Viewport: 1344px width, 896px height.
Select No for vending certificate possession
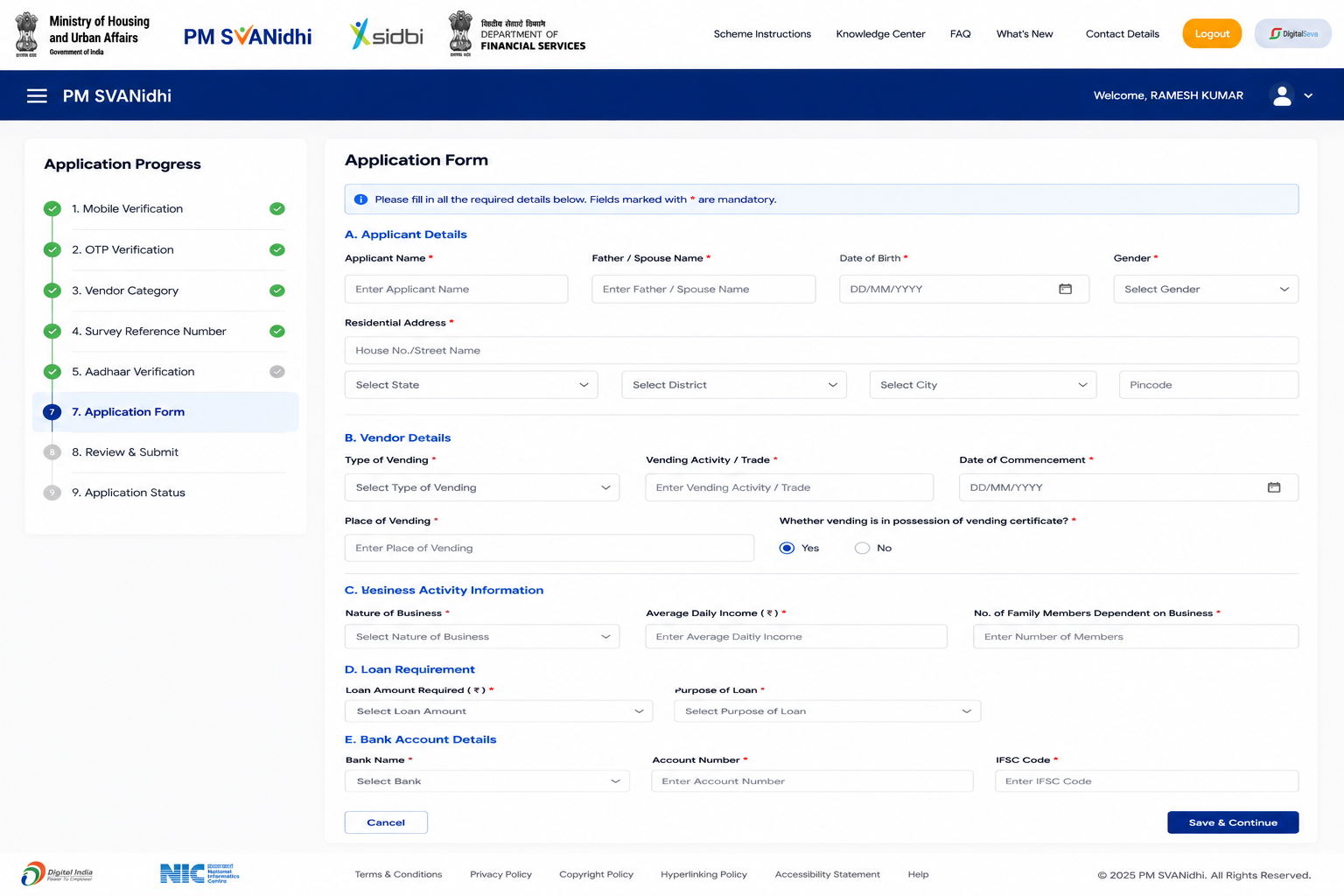coord(863,548)
